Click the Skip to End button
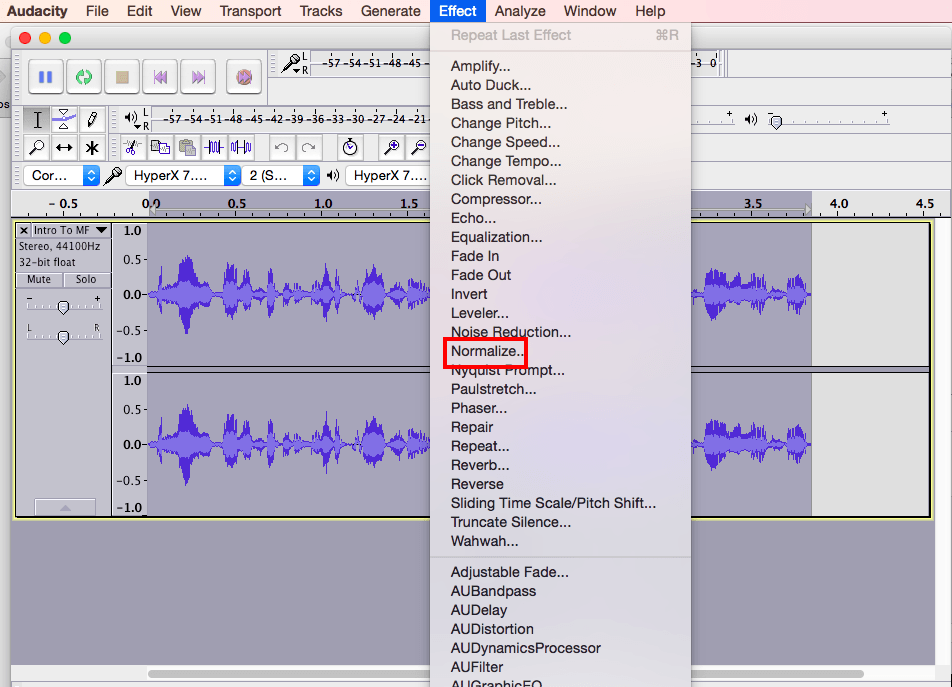This screenshot has height=687, width=952. tap(198, 77)
